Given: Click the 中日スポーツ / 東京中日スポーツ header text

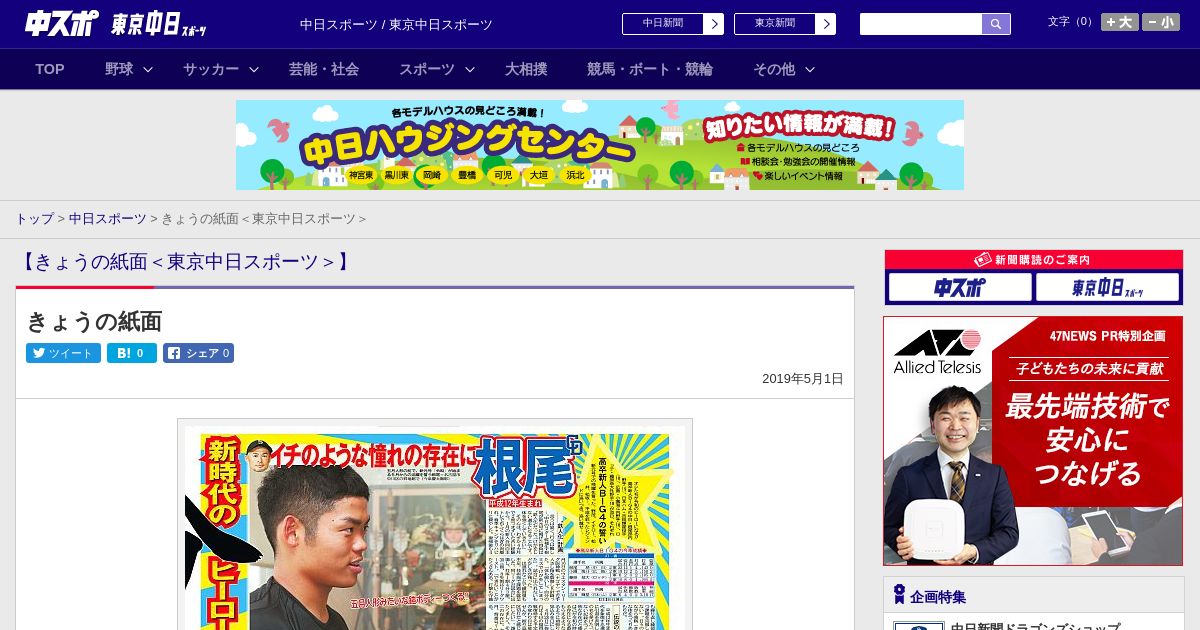Looking at the screenshot, I should point(396,24).
